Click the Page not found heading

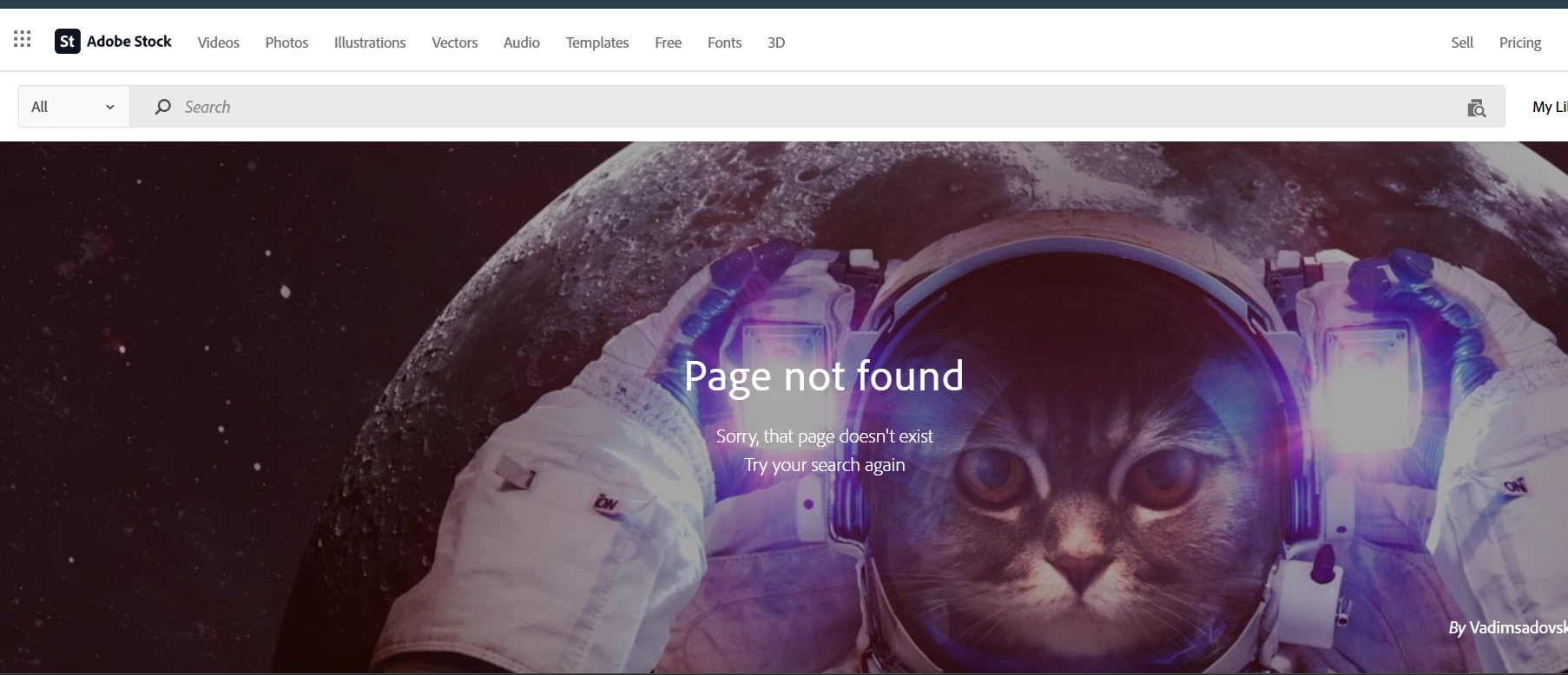tap(824, 377)
